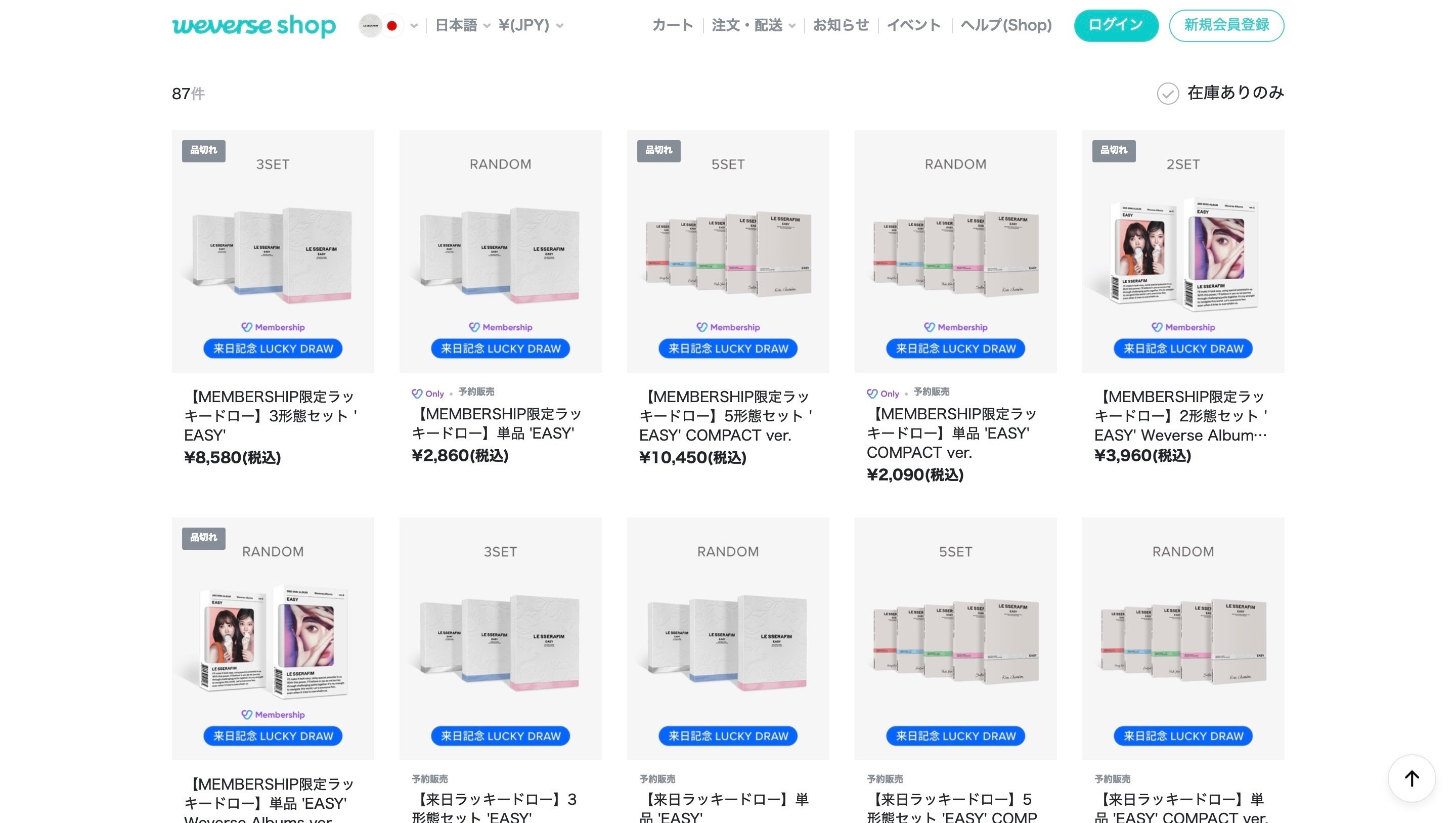Click Only membership icon above ¥2,860 item
Screen dimensions: 1456x823
[428, 394]
